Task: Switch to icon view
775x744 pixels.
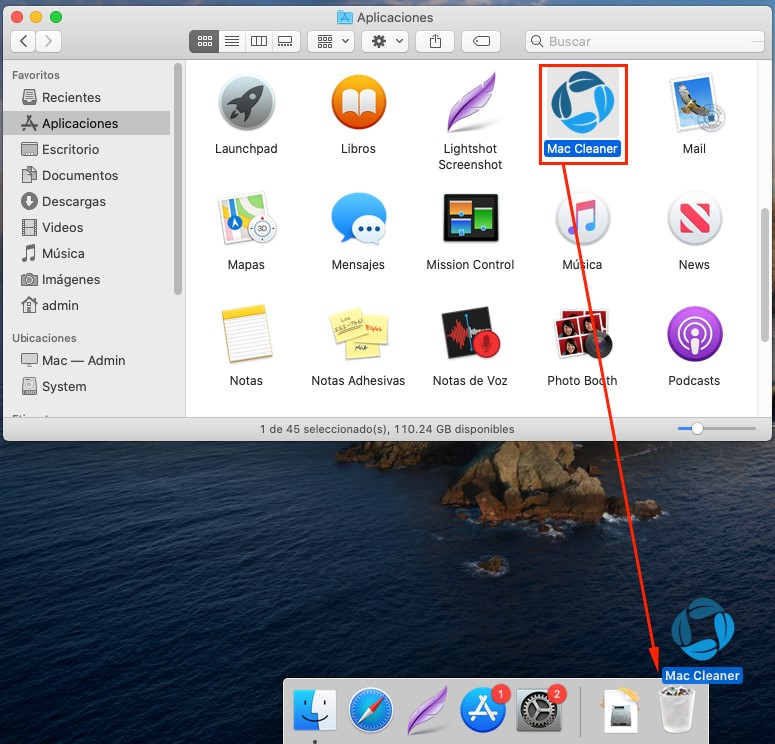Action: coord(204,41)
